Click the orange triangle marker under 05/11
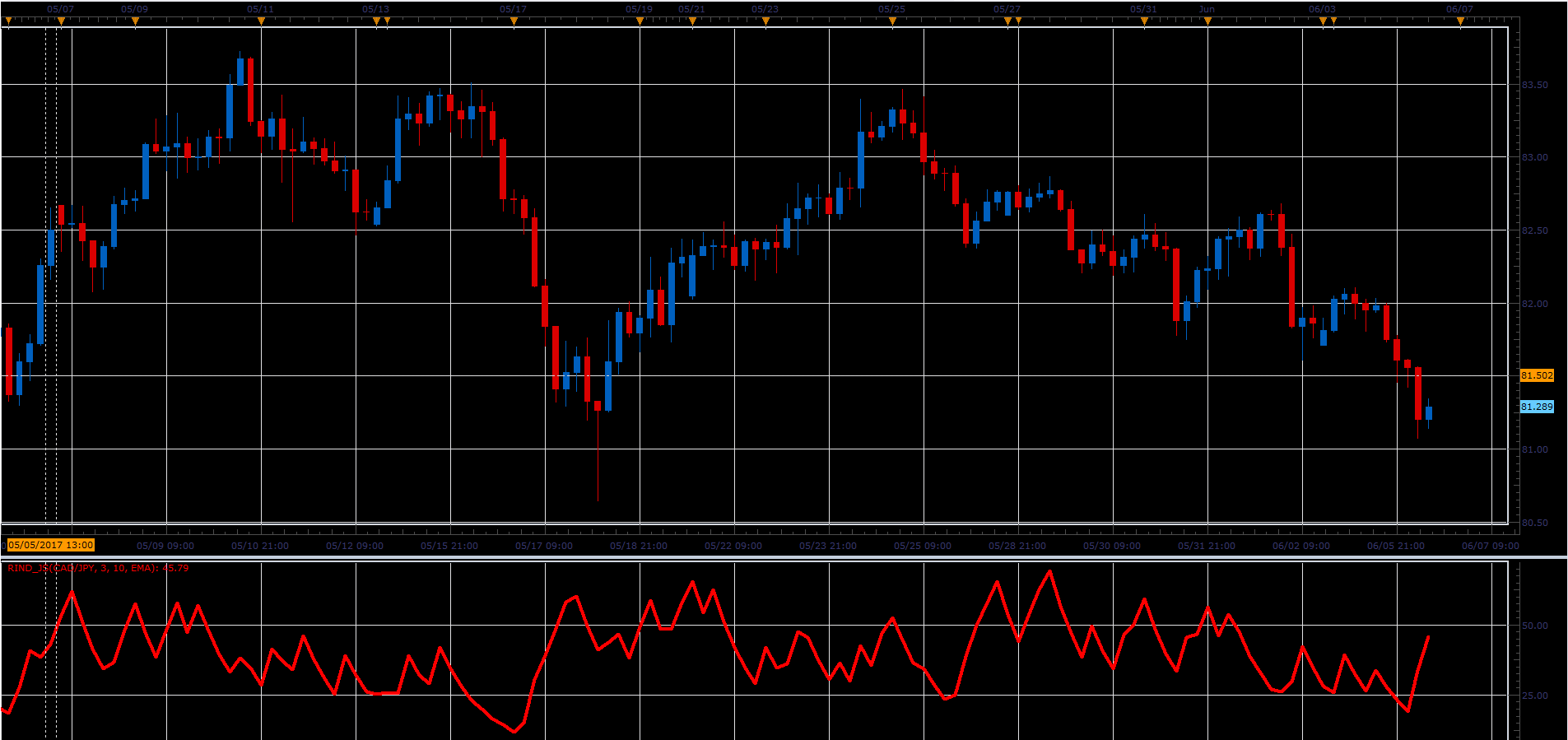Viewport: 1568px width, 740px height. [x=262, y=22]
